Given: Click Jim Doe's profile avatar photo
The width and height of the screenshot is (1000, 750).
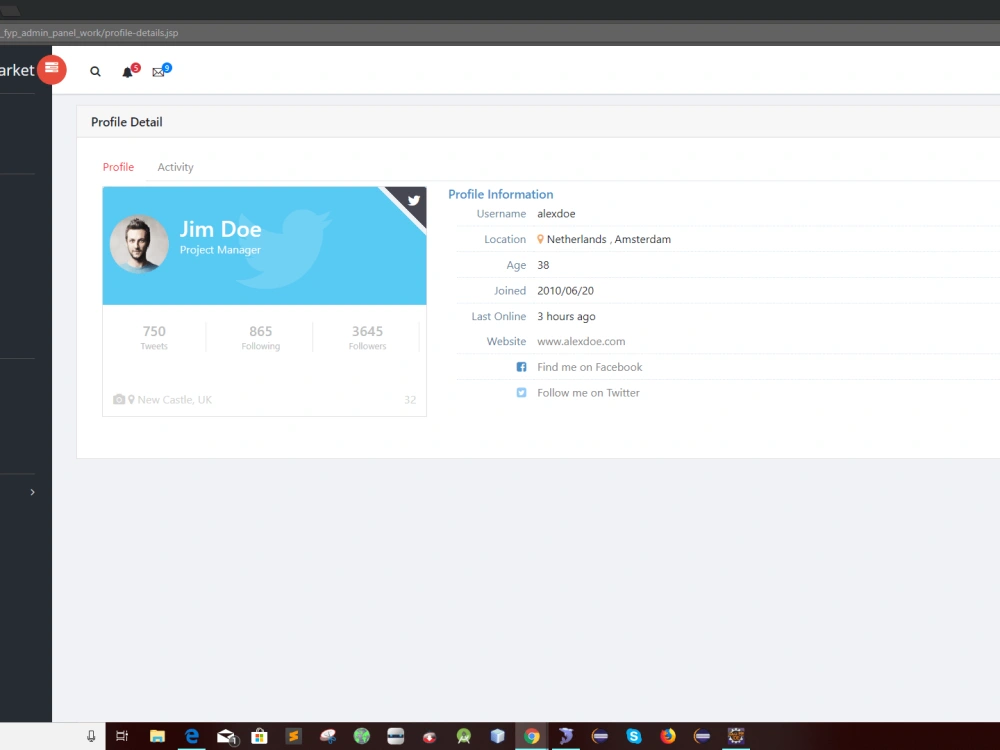Looking at the screenshot, I should point(139,244).
